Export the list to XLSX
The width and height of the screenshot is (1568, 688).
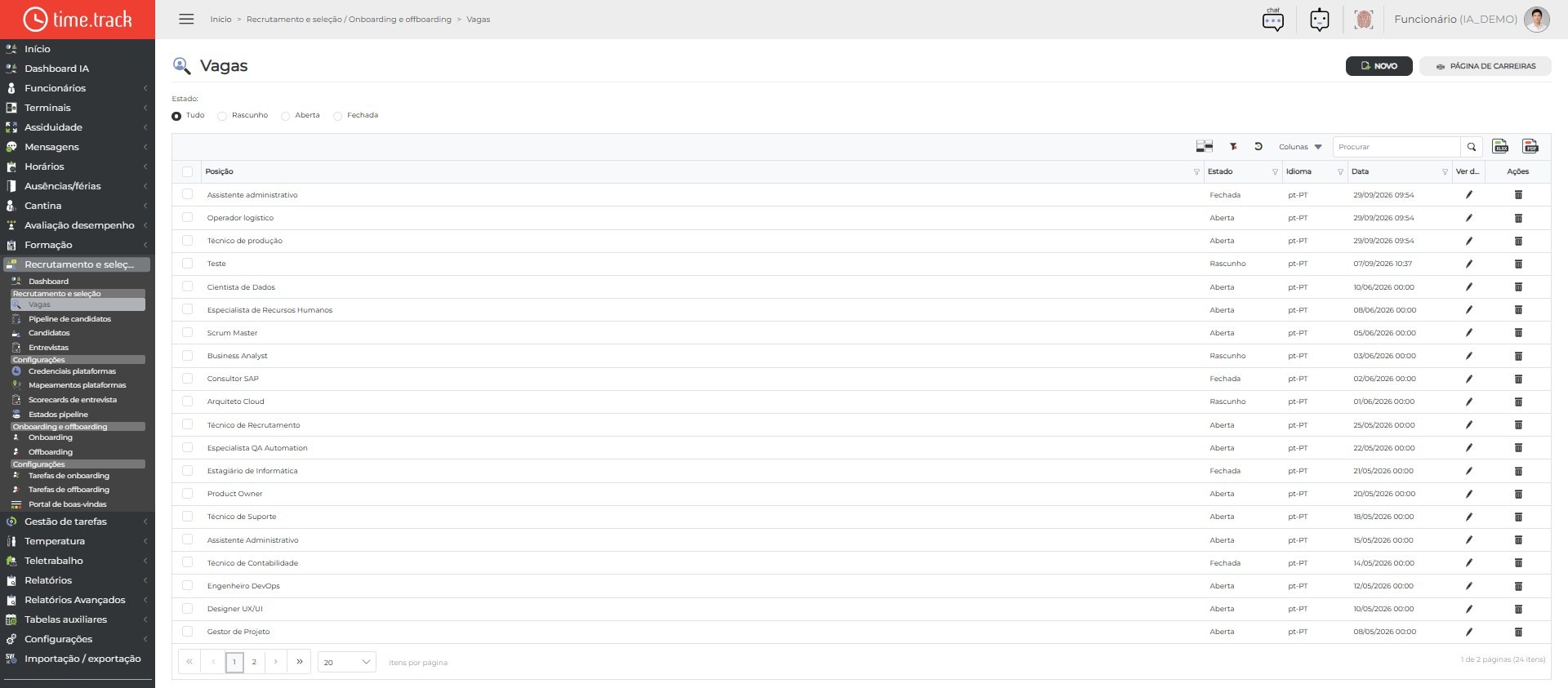tap(1500, 146)
